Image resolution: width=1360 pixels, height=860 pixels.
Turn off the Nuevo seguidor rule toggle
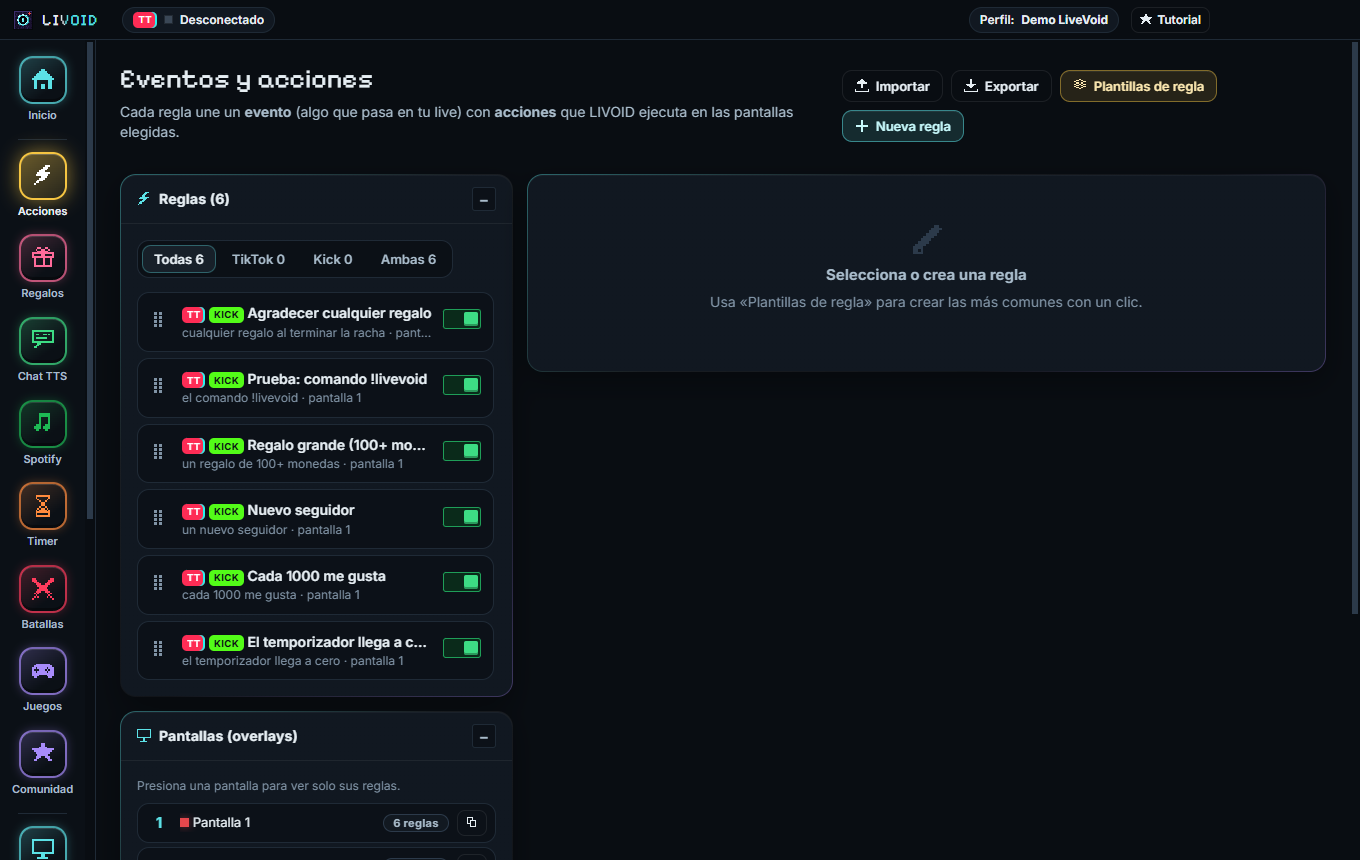point(462,517)
